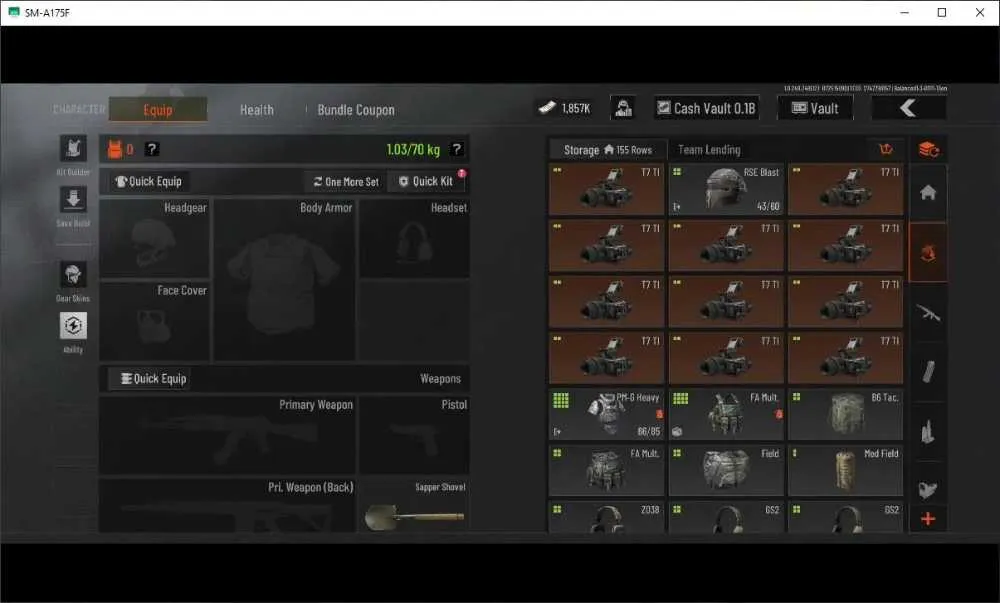Click the Save Build download icon
Image resolution: width=1000 pixels, height=603 pixels.
point(73,200)
